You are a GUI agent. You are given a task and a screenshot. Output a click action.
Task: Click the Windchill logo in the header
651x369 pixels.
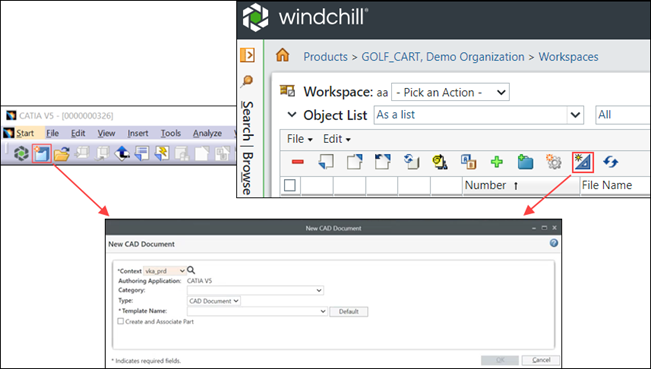coord(305,17)
